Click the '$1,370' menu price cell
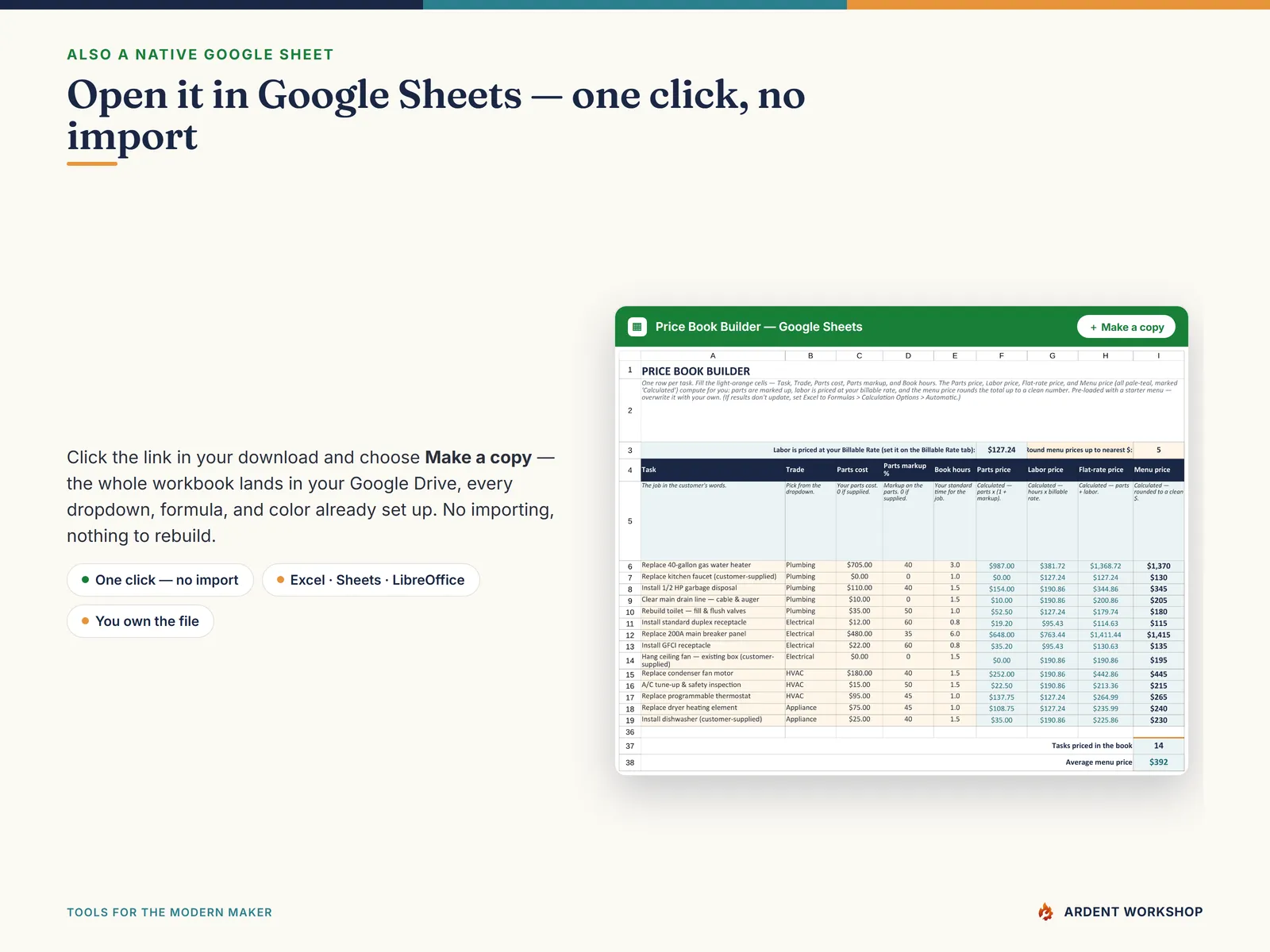Viewport: 1270px width, 952px height. 1159,566
